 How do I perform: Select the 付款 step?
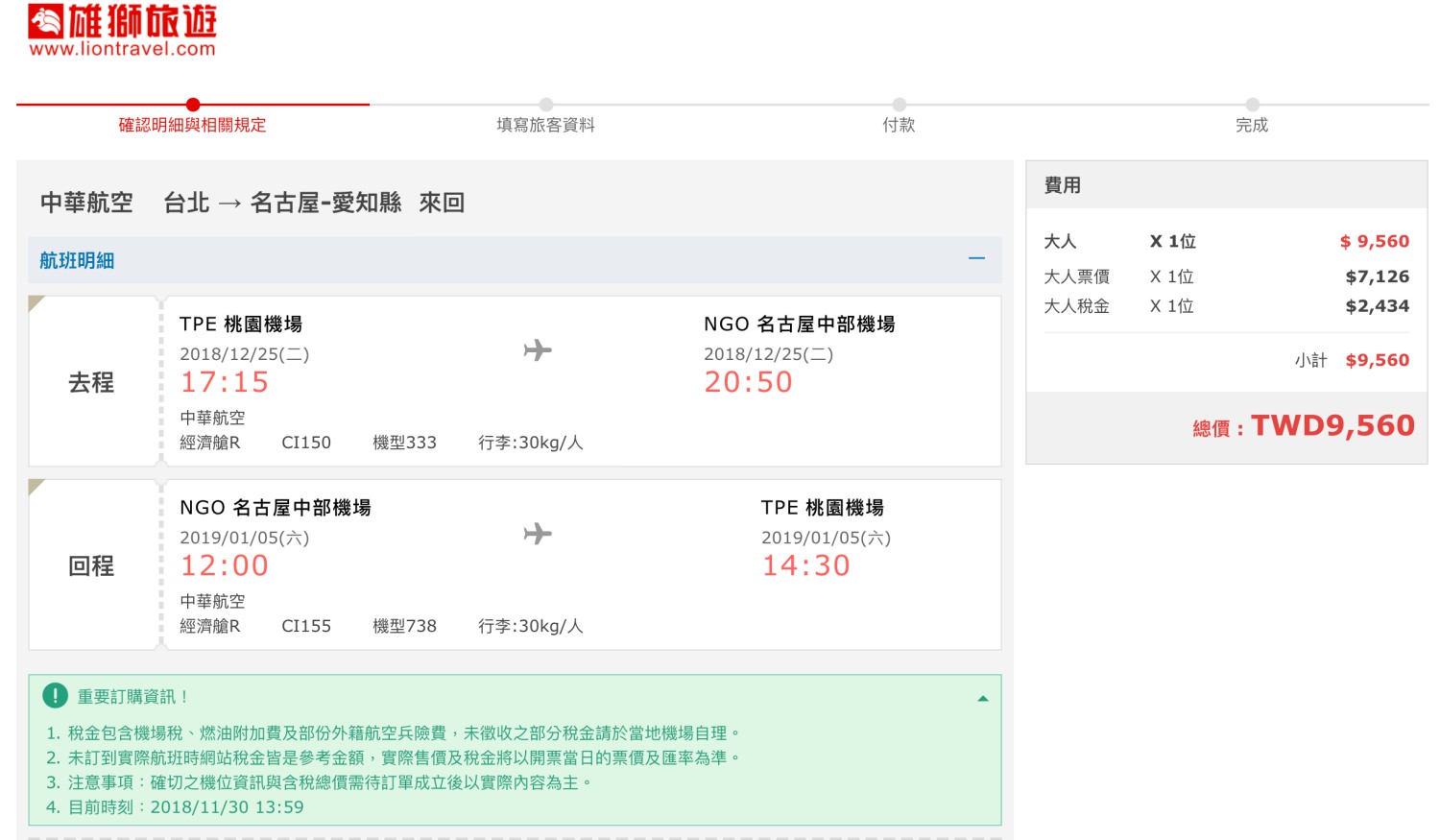point(899,125)
